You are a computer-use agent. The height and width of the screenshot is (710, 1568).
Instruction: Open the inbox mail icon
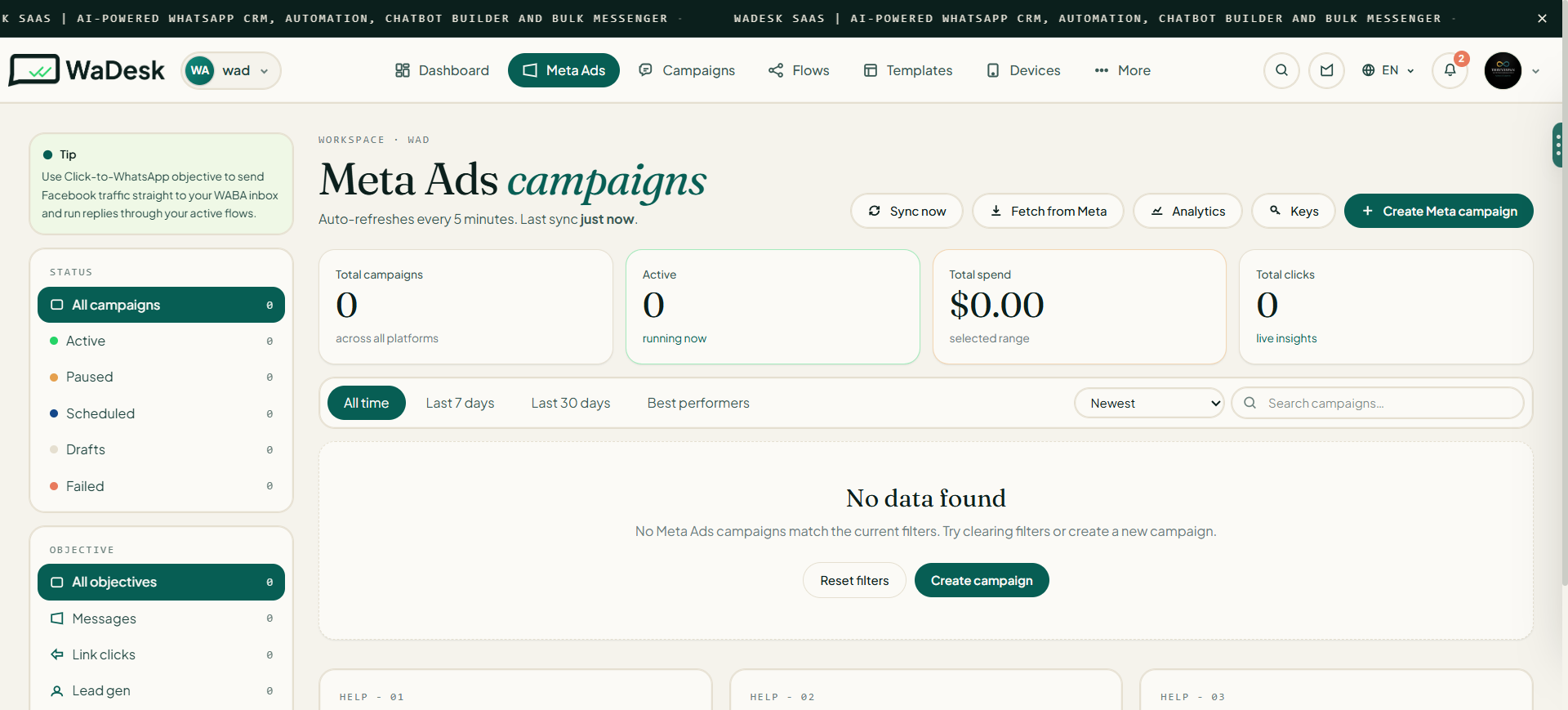point(1326,70)
